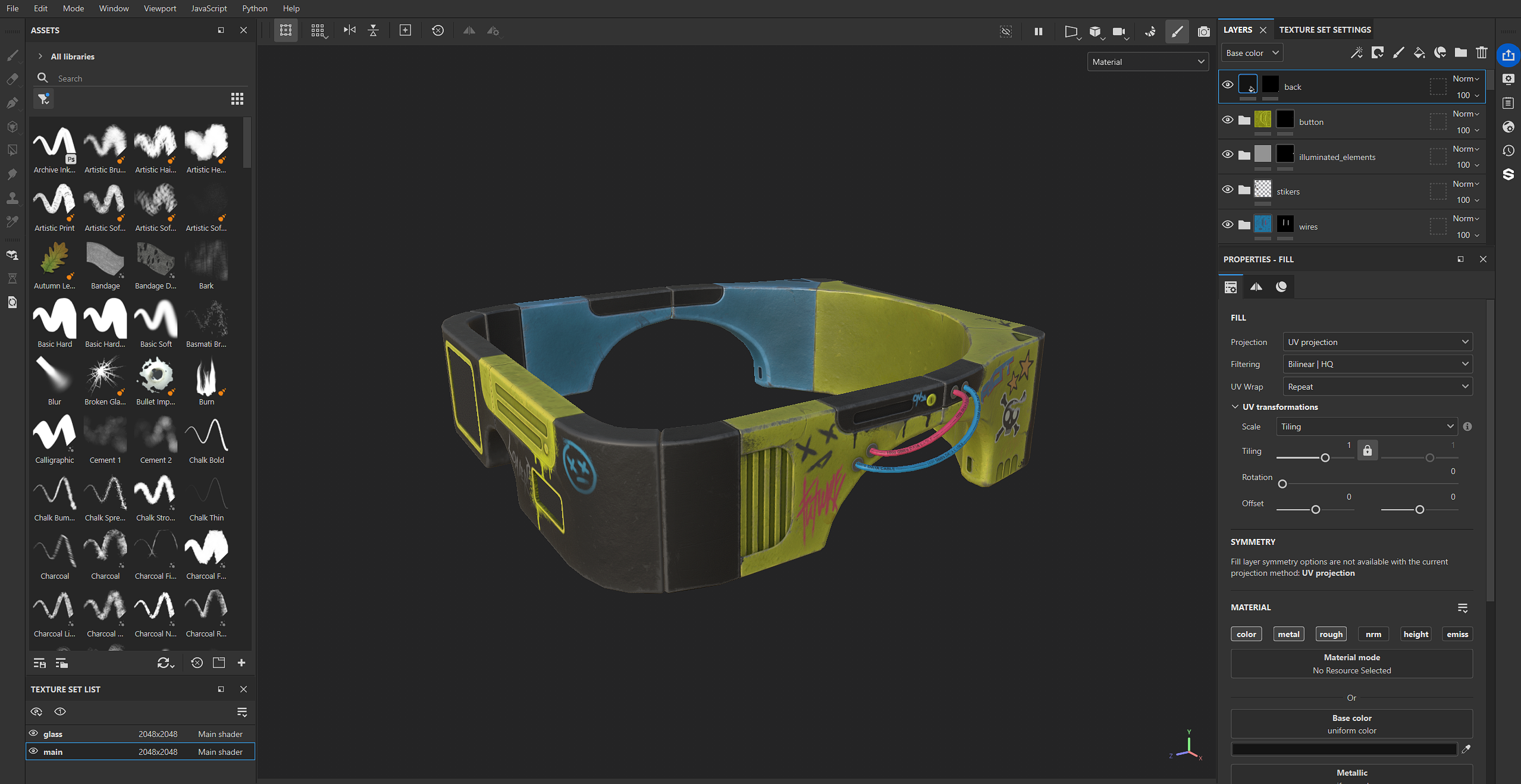Create a new folder in the Layers panel
The width and height of the screenshot is (1521, 784).
pyautogui.click(x=1460, y=53)
